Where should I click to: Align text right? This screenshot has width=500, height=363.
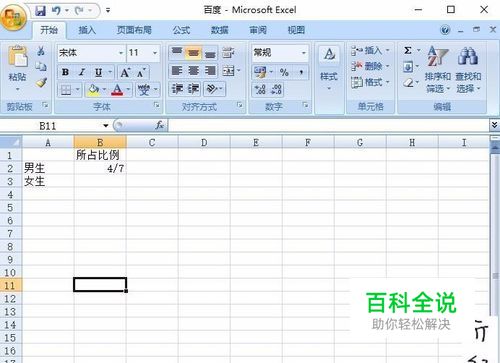210,71
